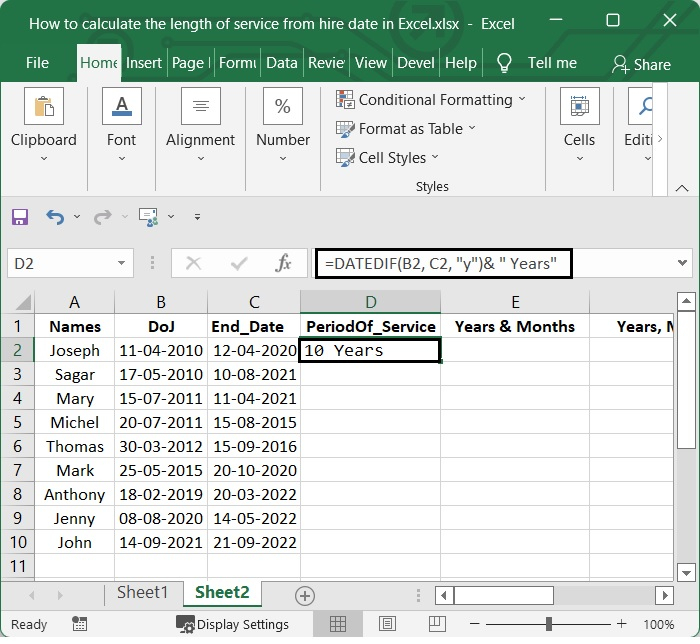Open the Insert ribbon tab
Image resolution: width=700 pixels, height=644 pixels.
click(144, 63)
